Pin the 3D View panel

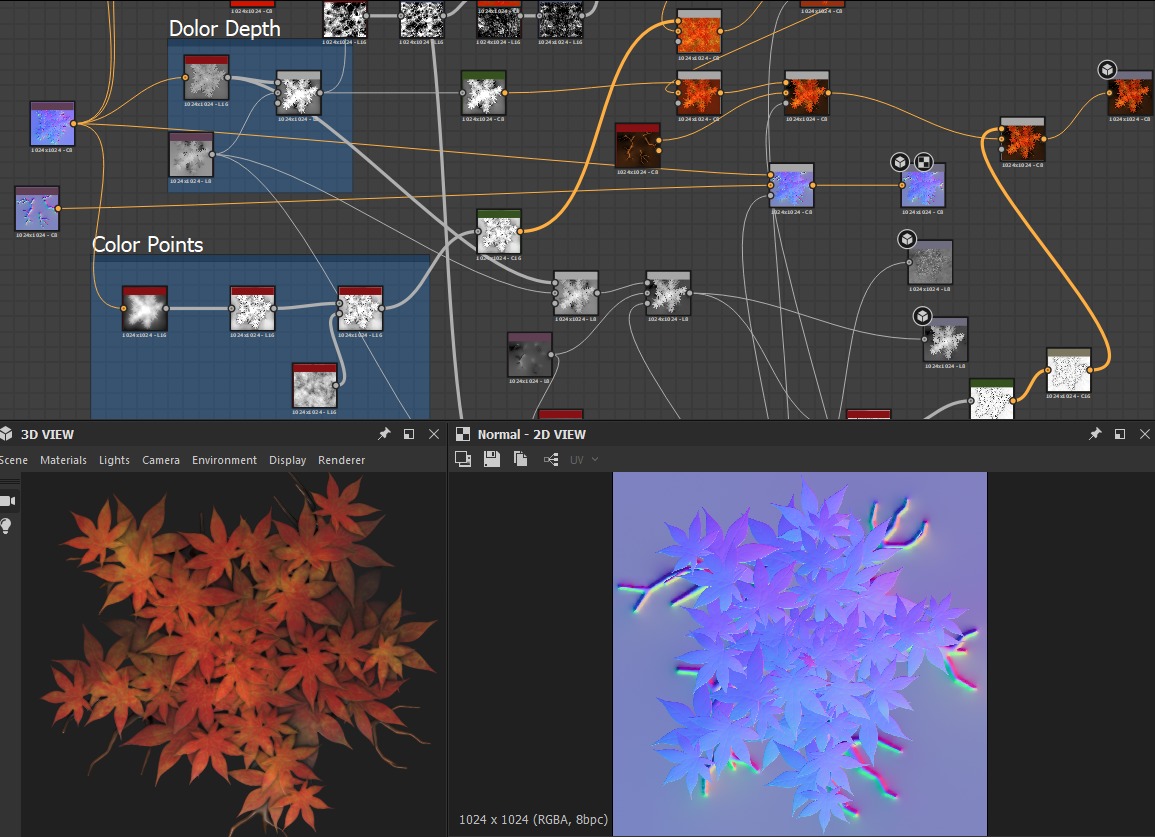pos(384,434)
